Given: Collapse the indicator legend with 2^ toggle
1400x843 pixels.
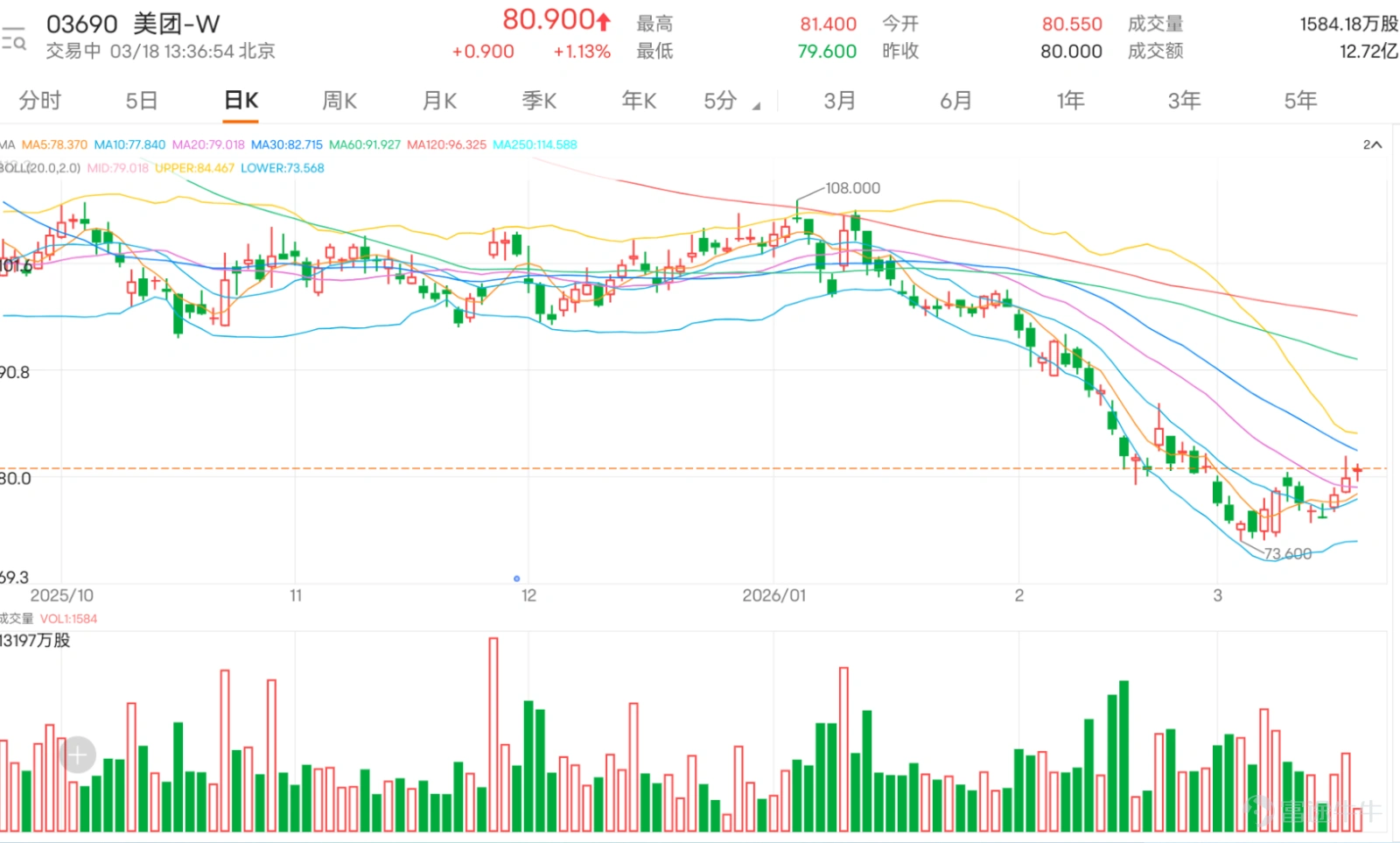Looking at the screenshot, I should [1372, 144].
